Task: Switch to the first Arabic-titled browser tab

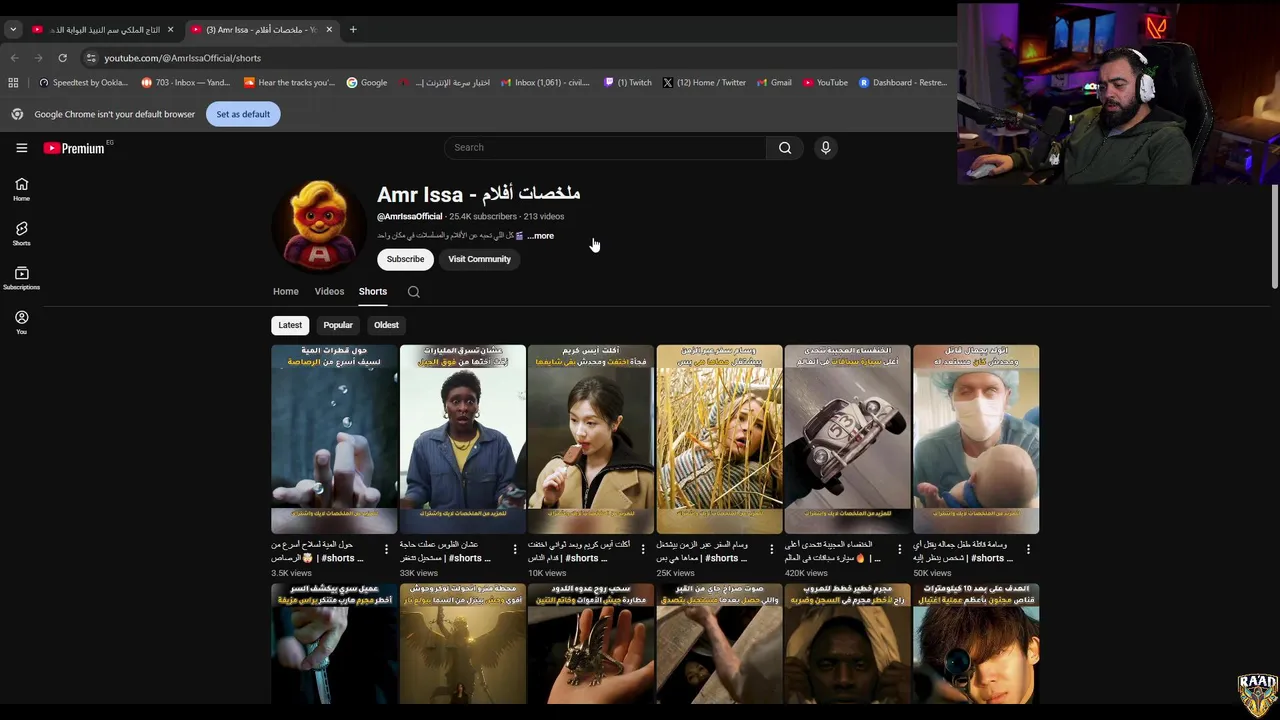Action: tap(103, 30)
